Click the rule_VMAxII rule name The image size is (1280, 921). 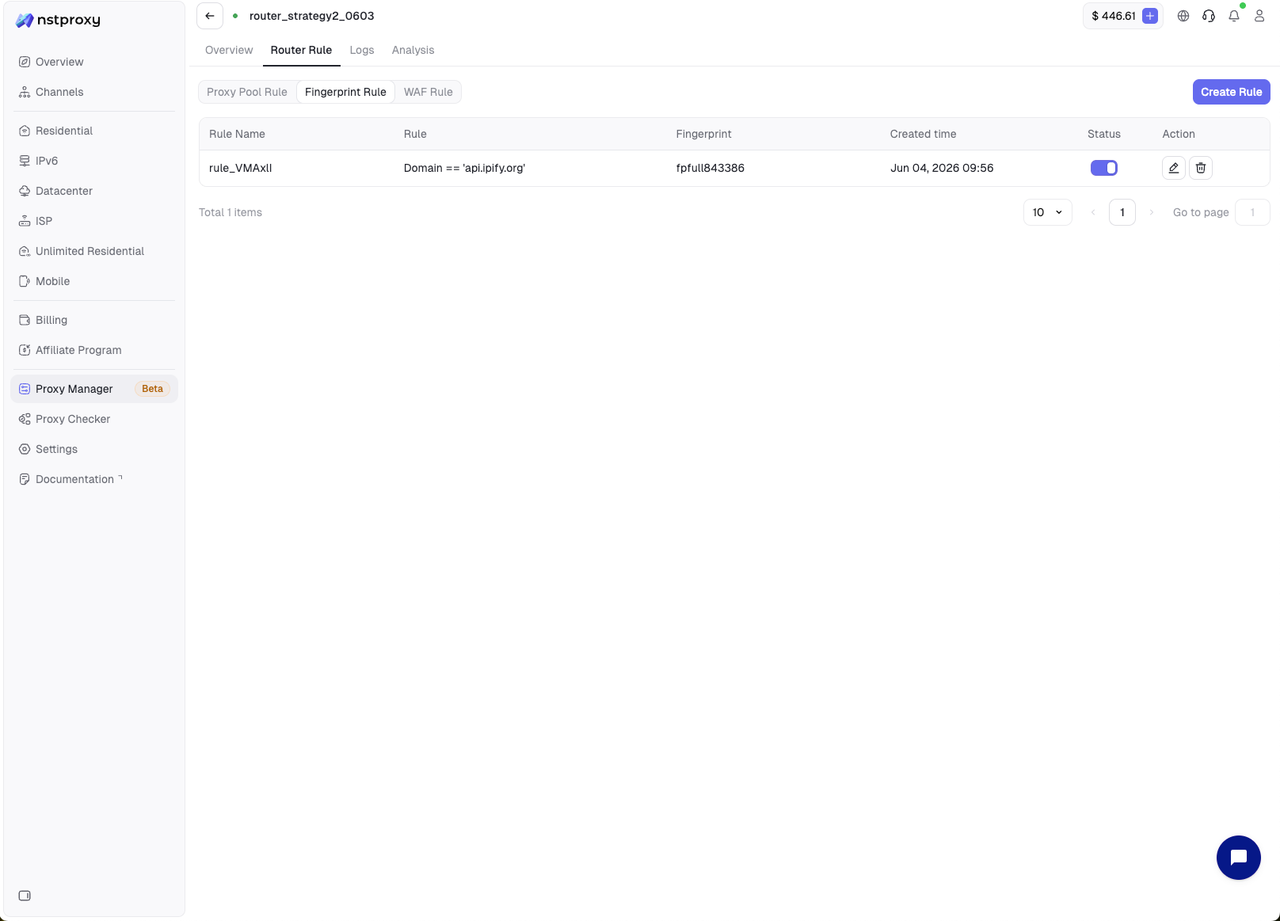coord(240,168)
